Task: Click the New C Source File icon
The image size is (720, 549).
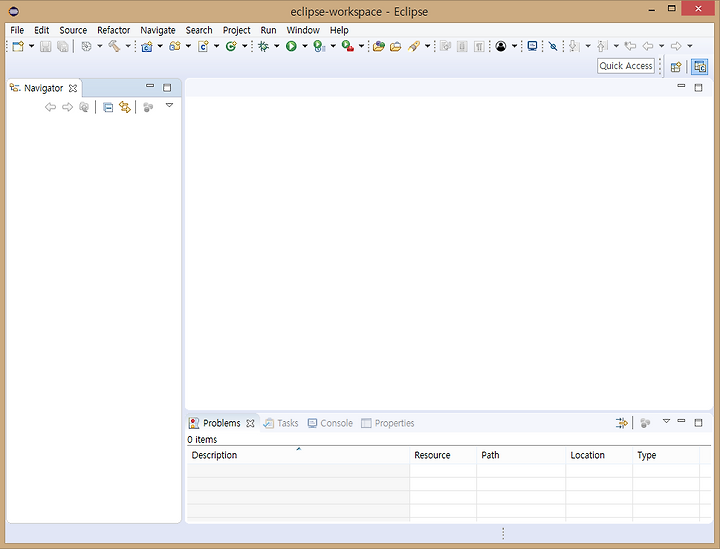Action: 203,46
